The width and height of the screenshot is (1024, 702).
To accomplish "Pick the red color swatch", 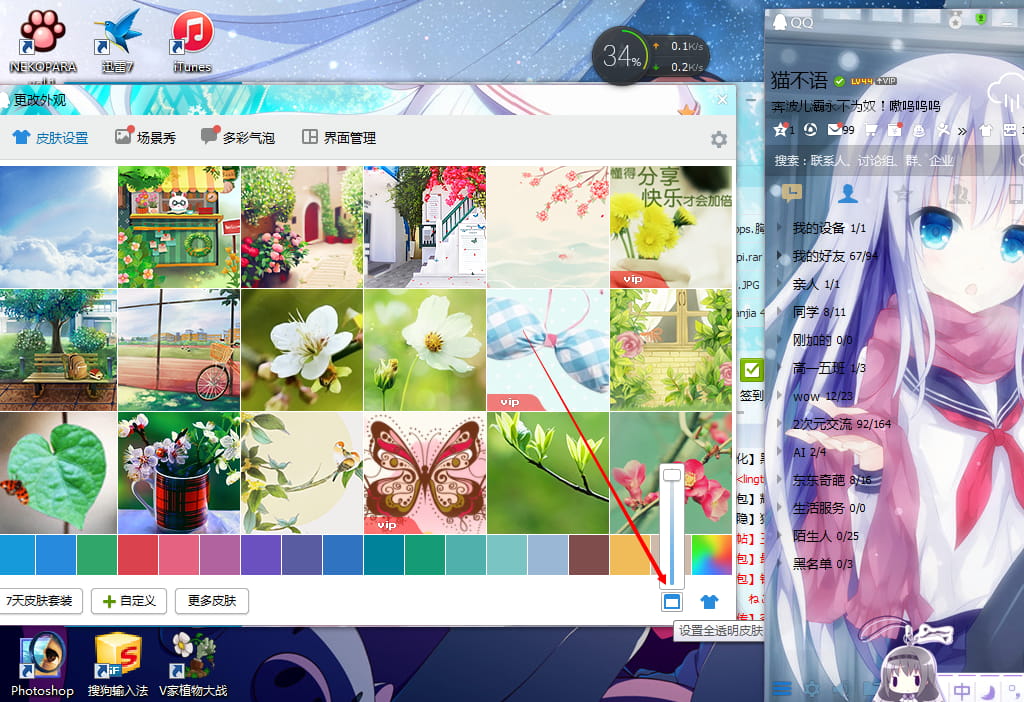I will [x=138, y=555].
